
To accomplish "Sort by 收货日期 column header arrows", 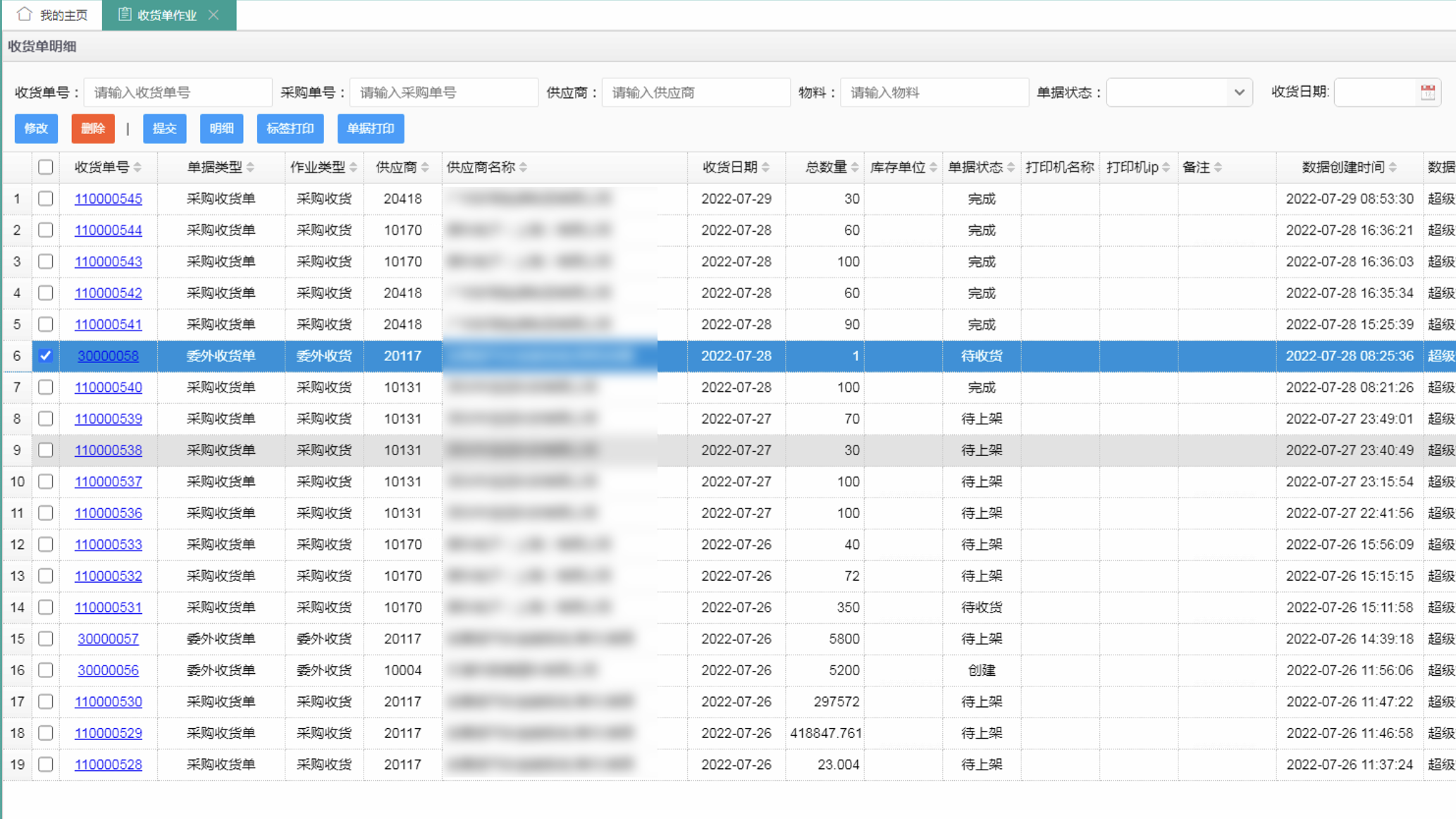I will coord(766,168).
